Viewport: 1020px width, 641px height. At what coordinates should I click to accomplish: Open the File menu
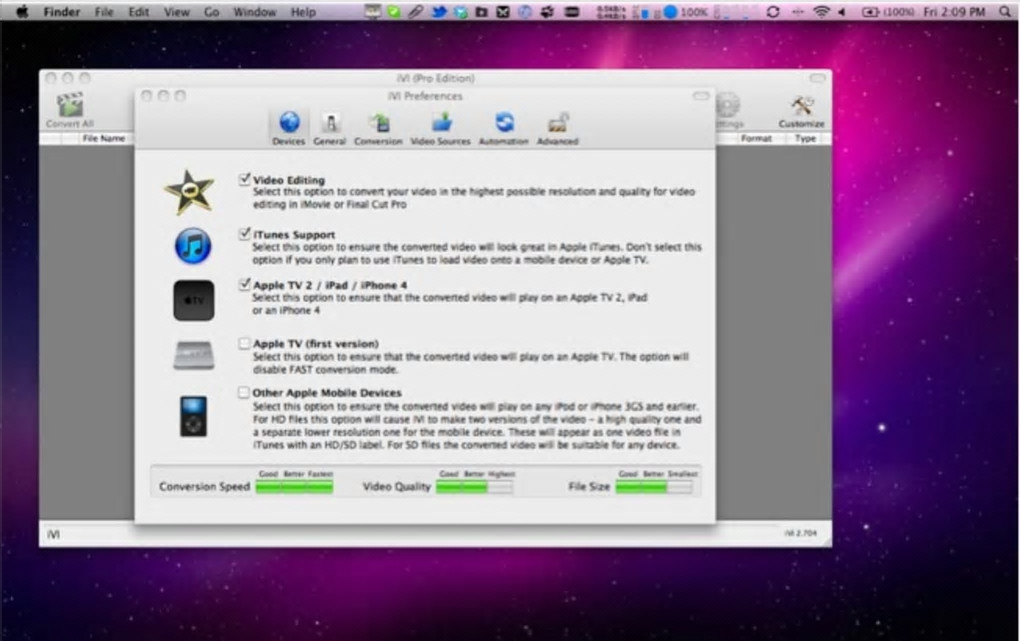(104, 12)
